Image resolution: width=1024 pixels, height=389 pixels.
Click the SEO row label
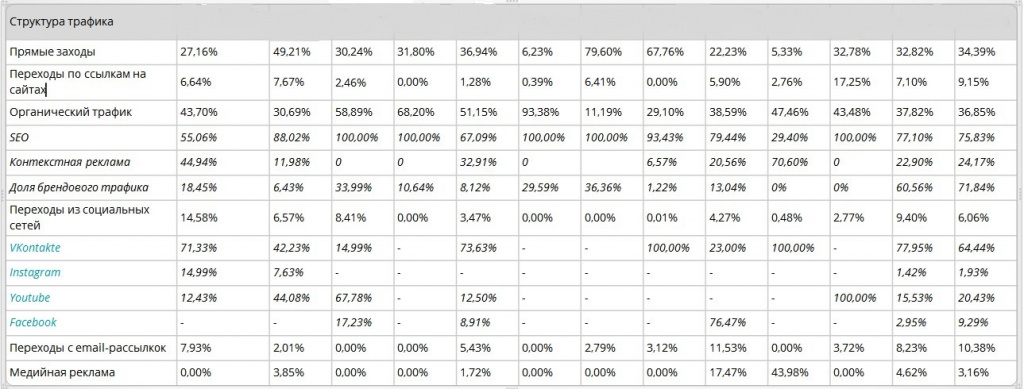[19, 138]
